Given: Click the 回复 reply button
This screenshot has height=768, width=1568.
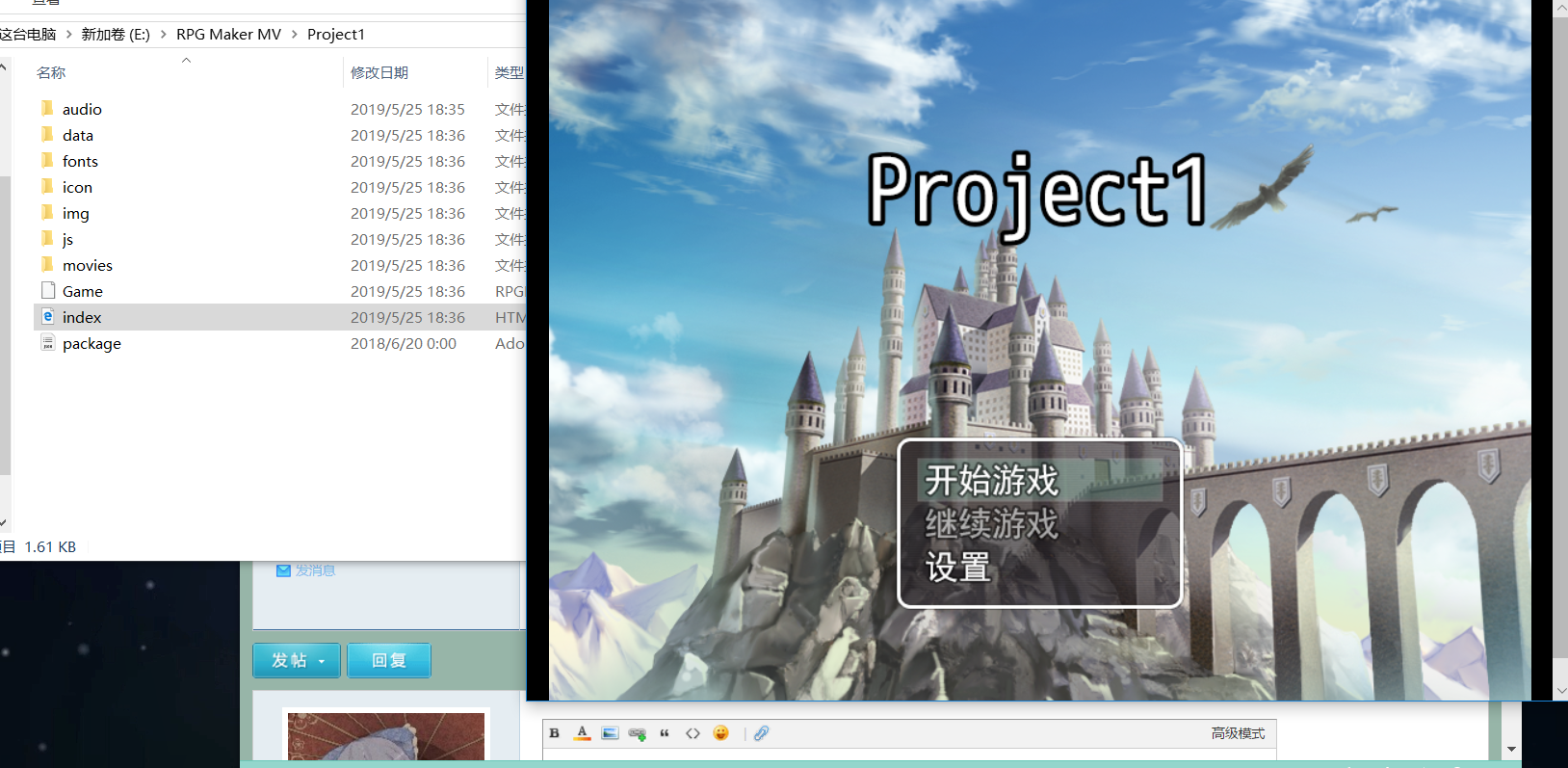Looking at the screenshot, I should [389, 660].
